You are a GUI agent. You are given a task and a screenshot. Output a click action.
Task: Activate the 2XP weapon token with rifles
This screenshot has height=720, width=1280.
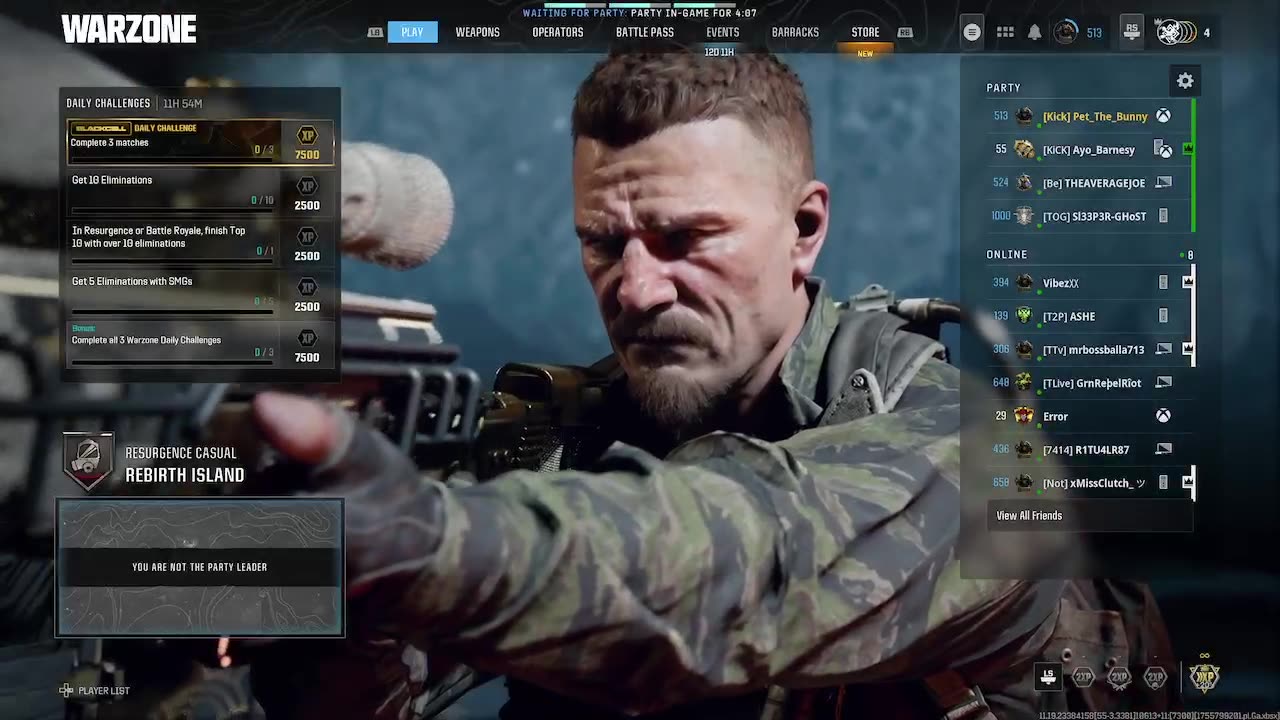coord(1119,678)
